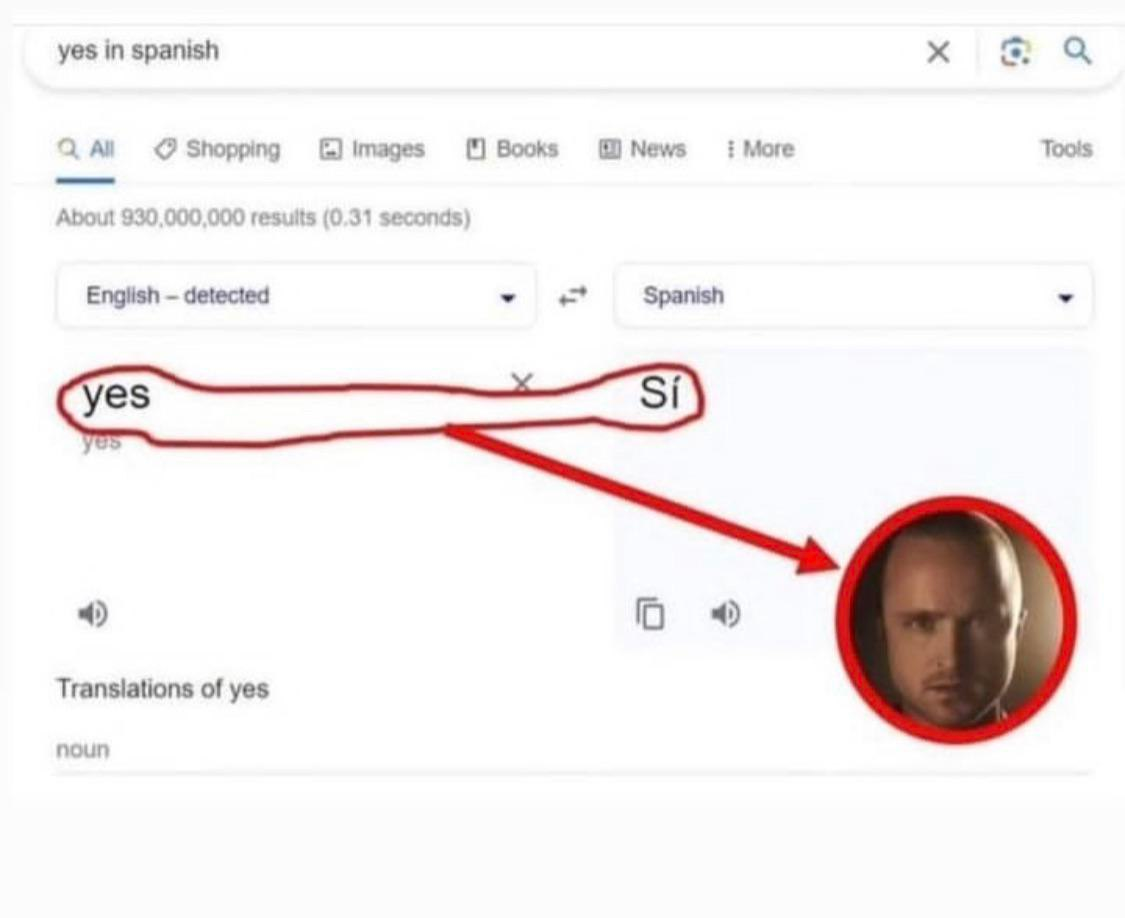The height and width of the screenshot is (918, 1125).
Task: Open the Images tab
Action: pyautogui.click(x=371, y=149)
